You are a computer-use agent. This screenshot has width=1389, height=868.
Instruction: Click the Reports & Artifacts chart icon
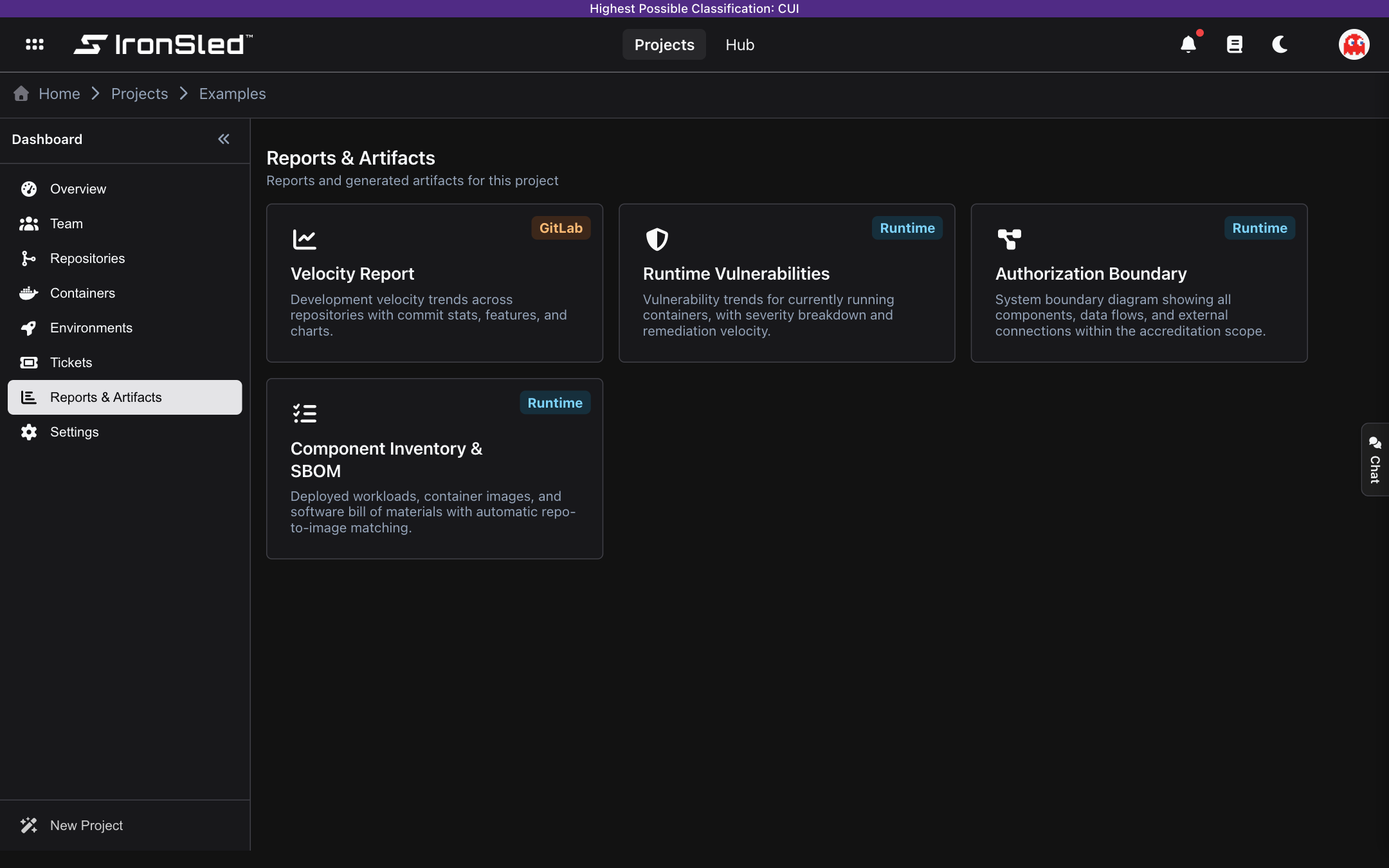tap(29, 397)
